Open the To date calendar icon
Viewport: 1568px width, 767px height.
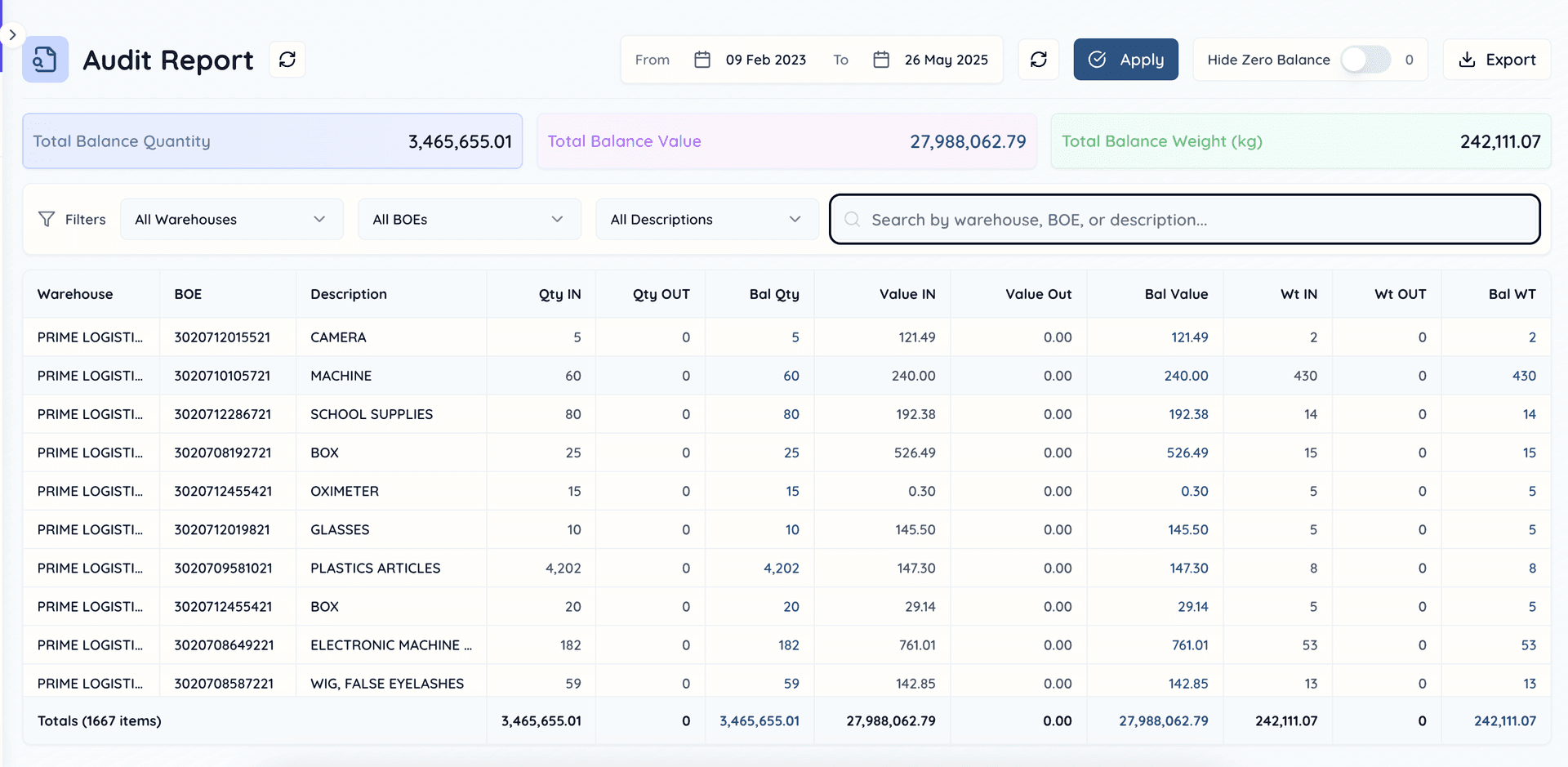click(x=880, y=60)
